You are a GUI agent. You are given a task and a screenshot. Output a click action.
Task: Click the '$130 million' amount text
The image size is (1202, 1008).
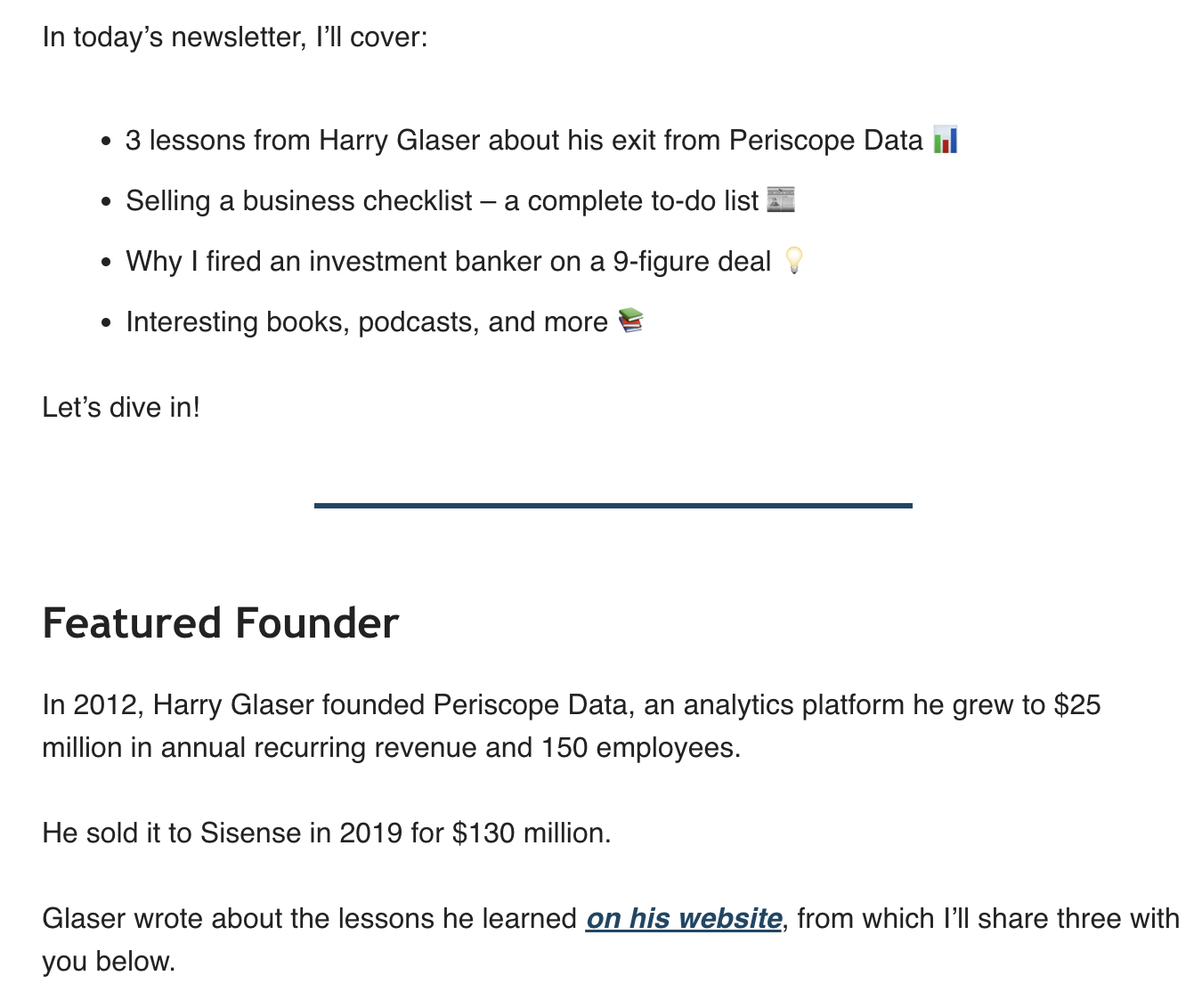531,833
